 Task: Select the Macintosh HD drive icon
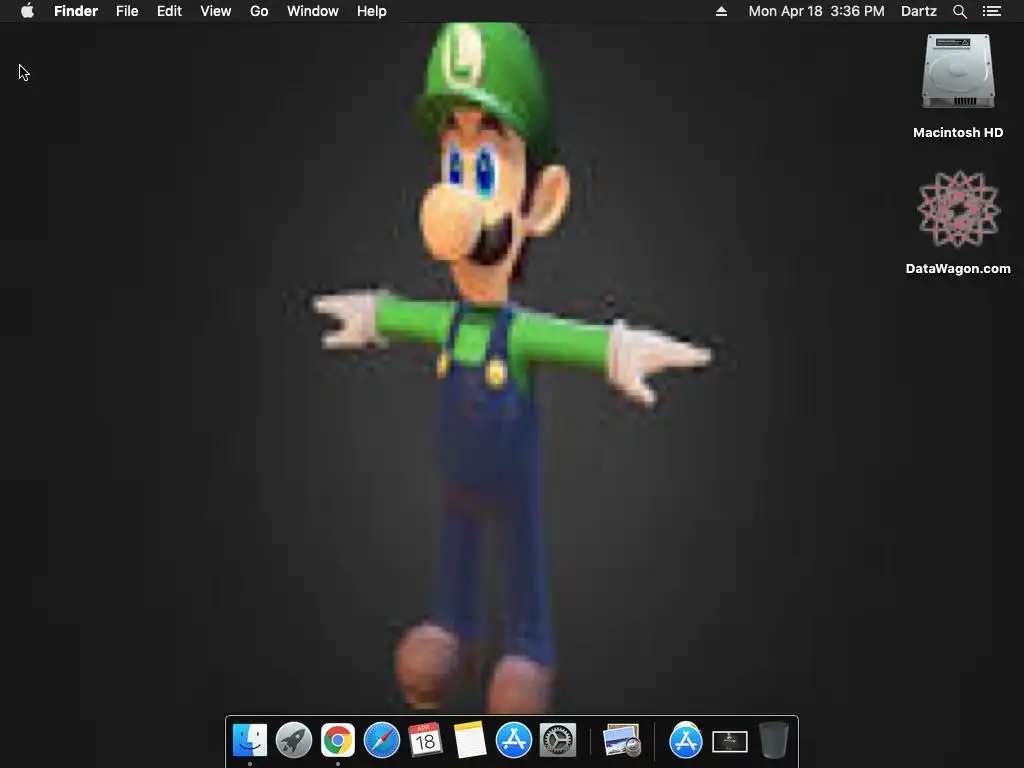click(x=958, y=71)
